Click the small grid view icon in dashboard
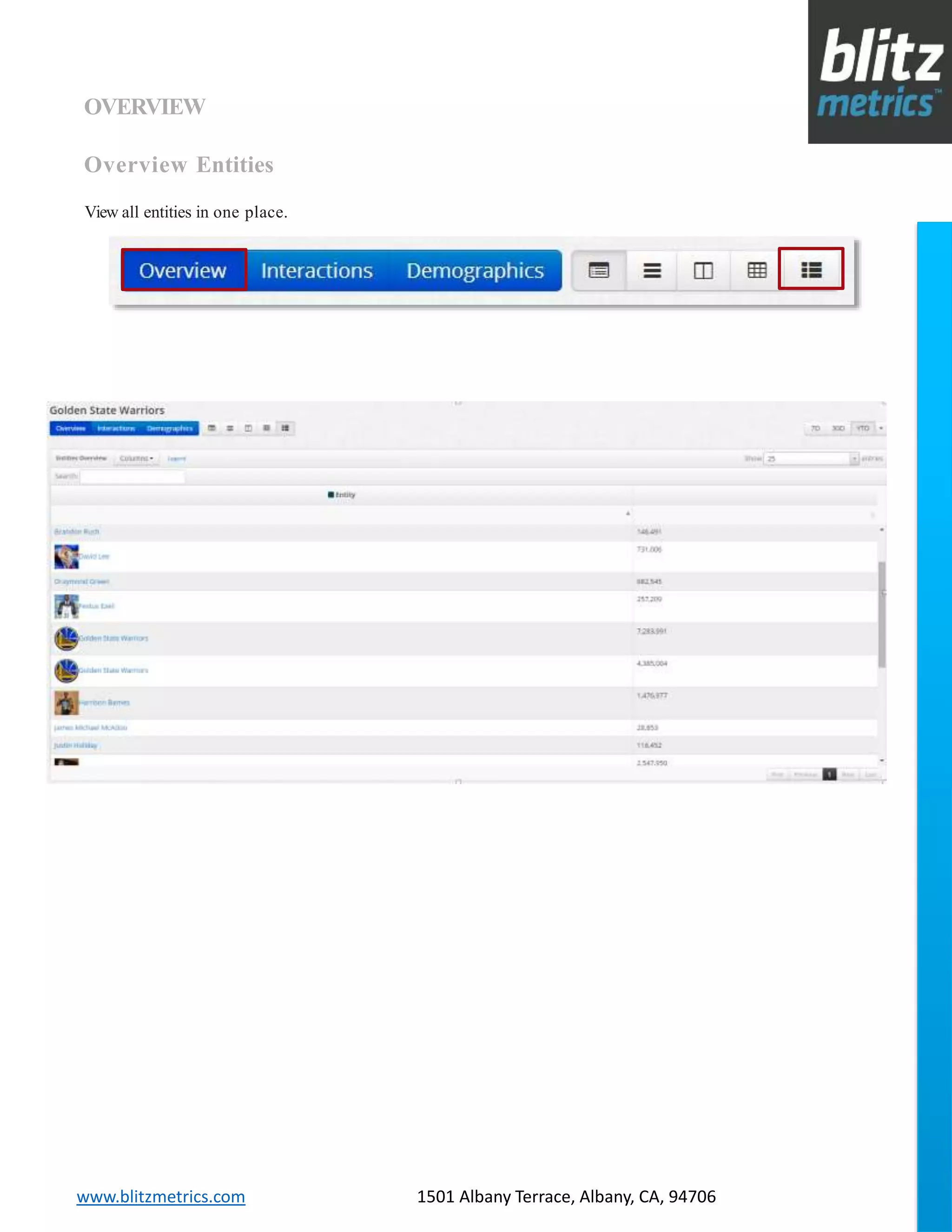The height and width of the screenshot is (1232, 952). point(266,428)
